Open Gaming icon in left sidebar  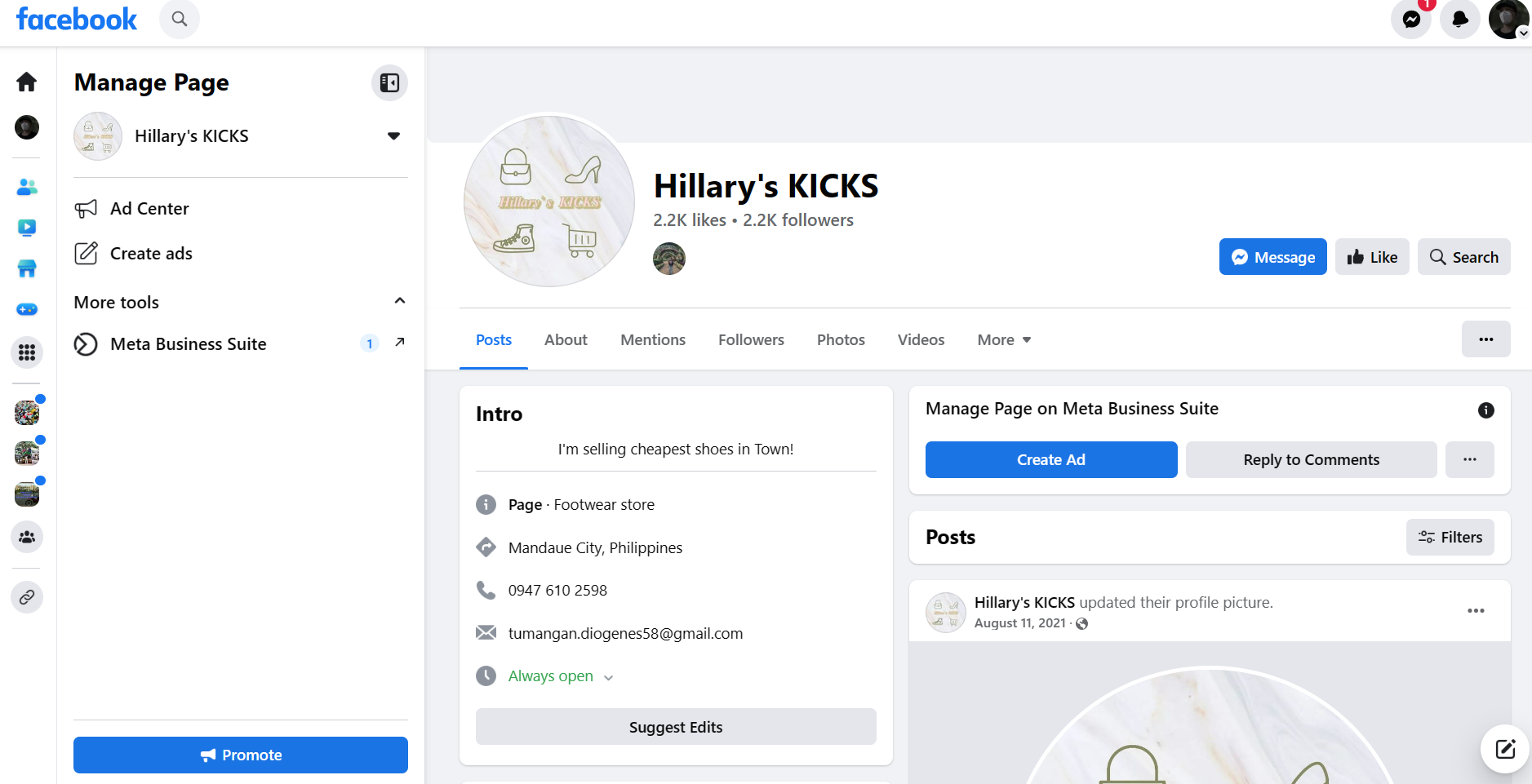point(27,310)
